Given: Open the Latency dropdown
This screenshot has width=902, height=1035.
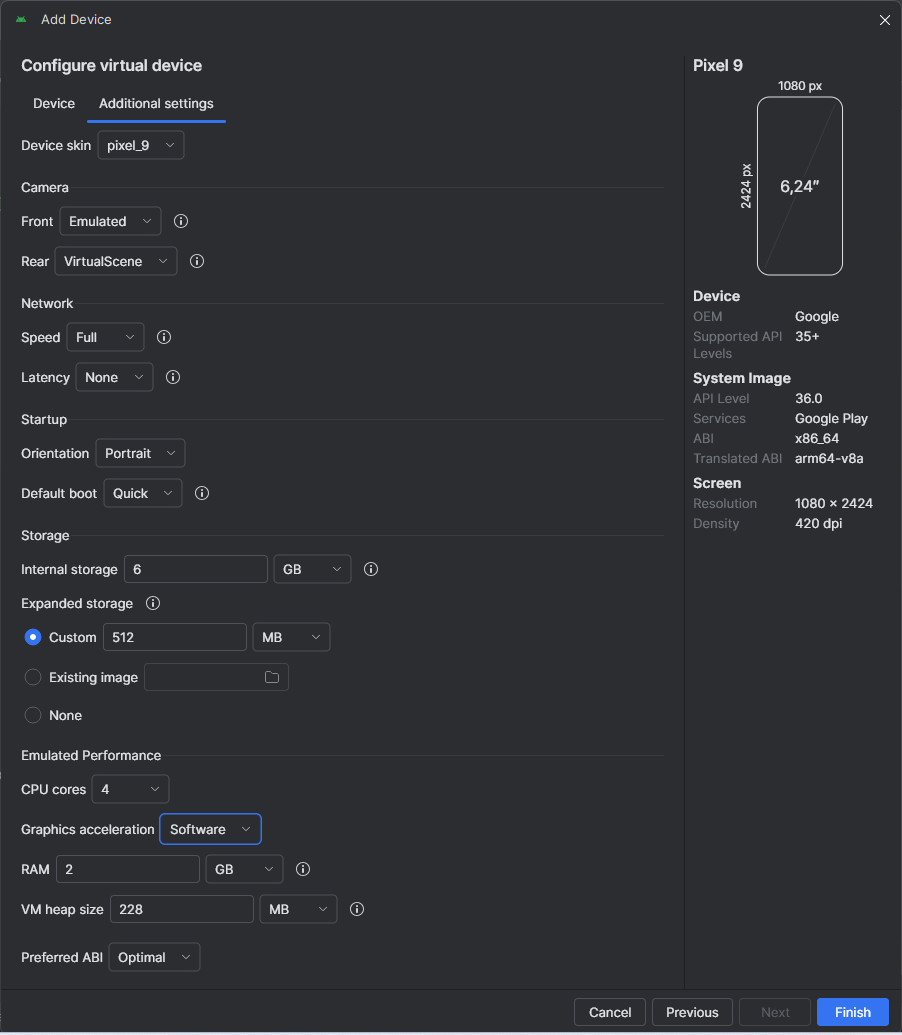Looking at the screenshot, I should pyautogui.click(x=114, y=377).
